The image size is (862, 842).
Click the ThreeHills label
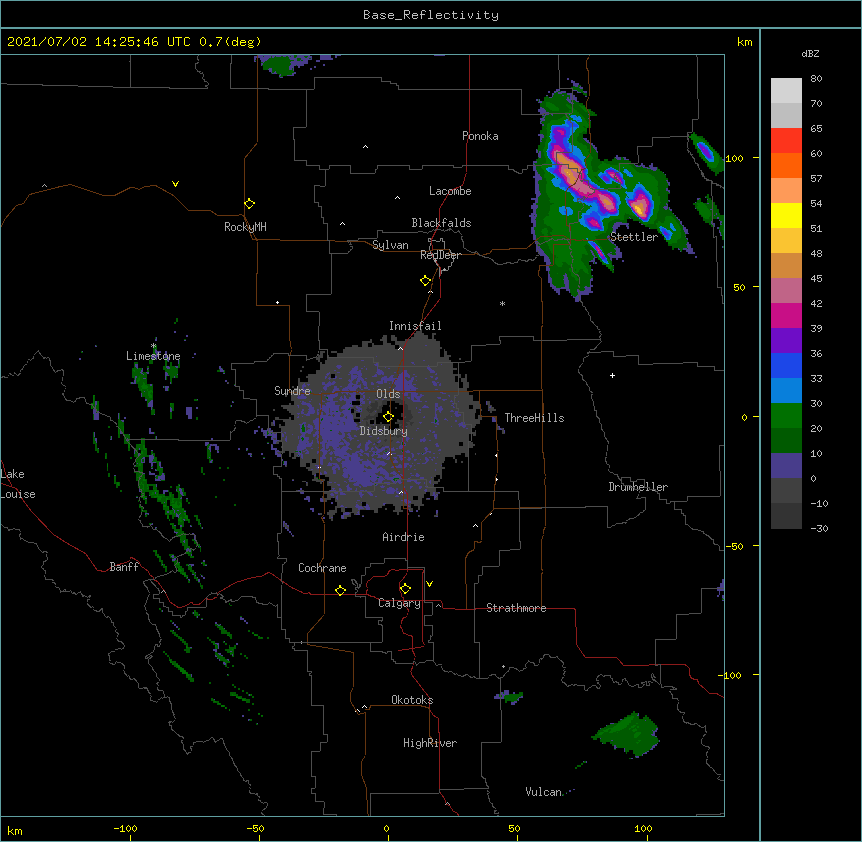[x=534, y=418]
